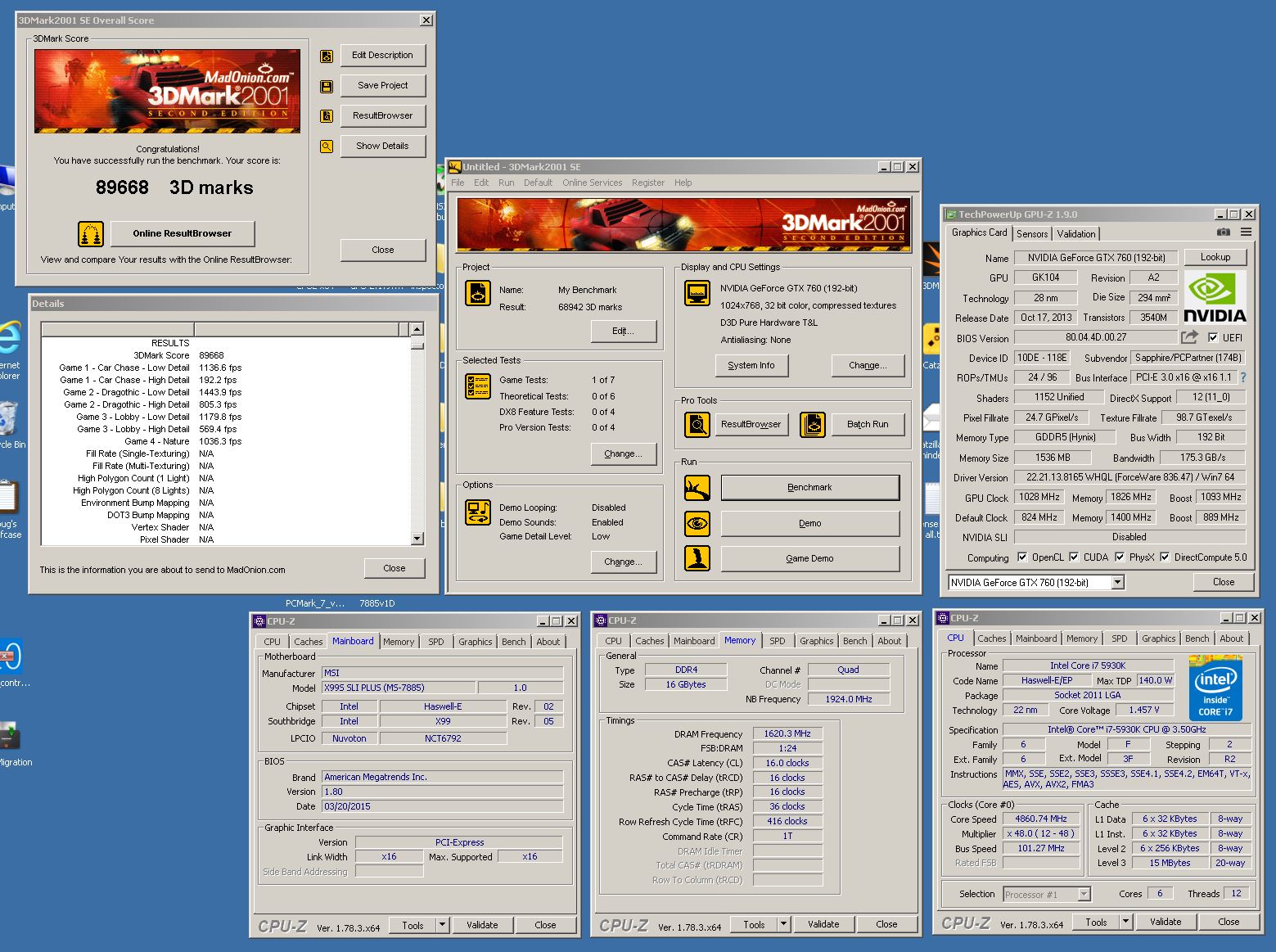Image resolution: width=1276 pixels, height=952 pixels.
Task: Click the Show Details button
Action: click(383, 146)
